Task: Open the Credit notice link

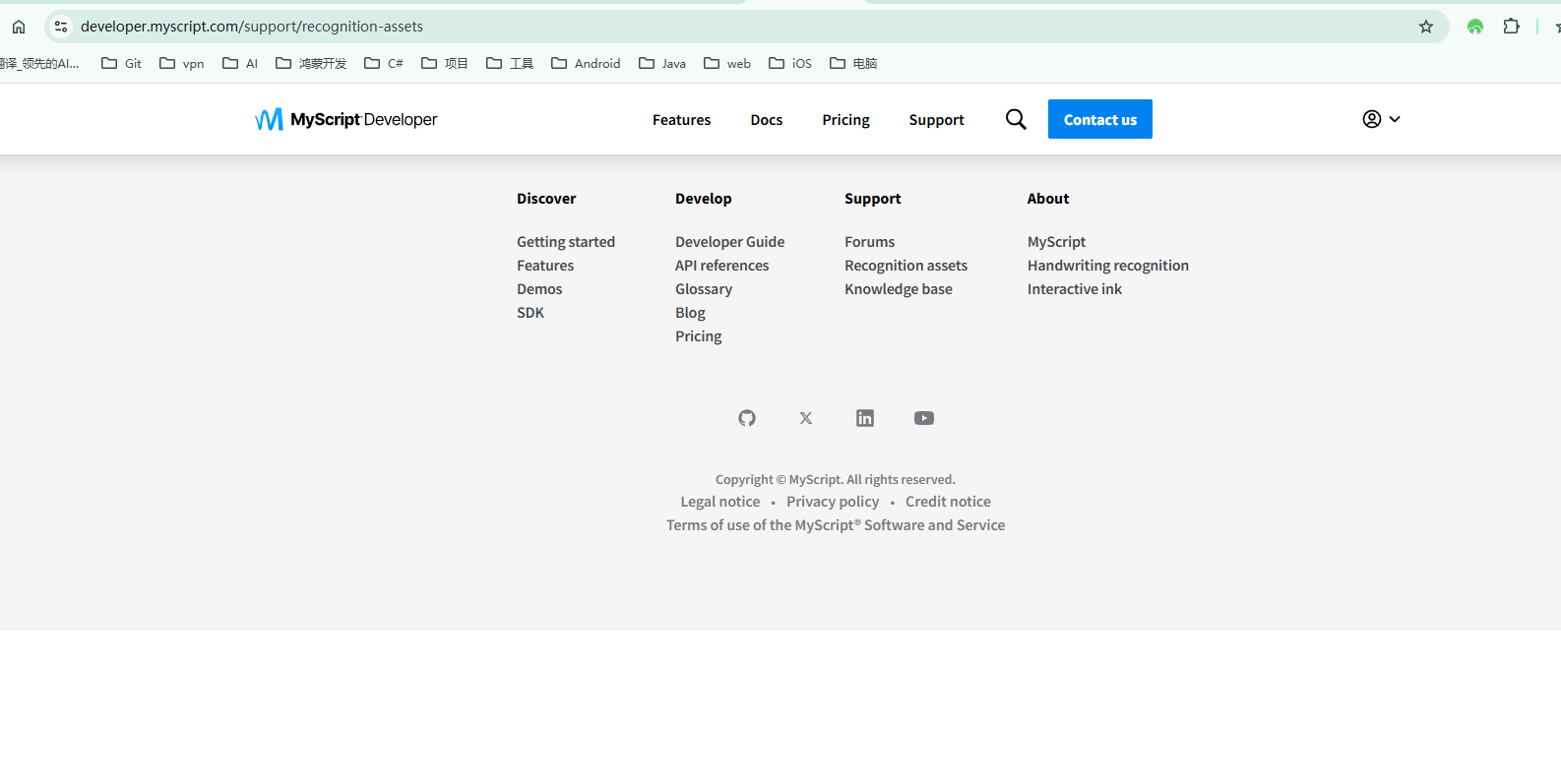Action: 948,502
